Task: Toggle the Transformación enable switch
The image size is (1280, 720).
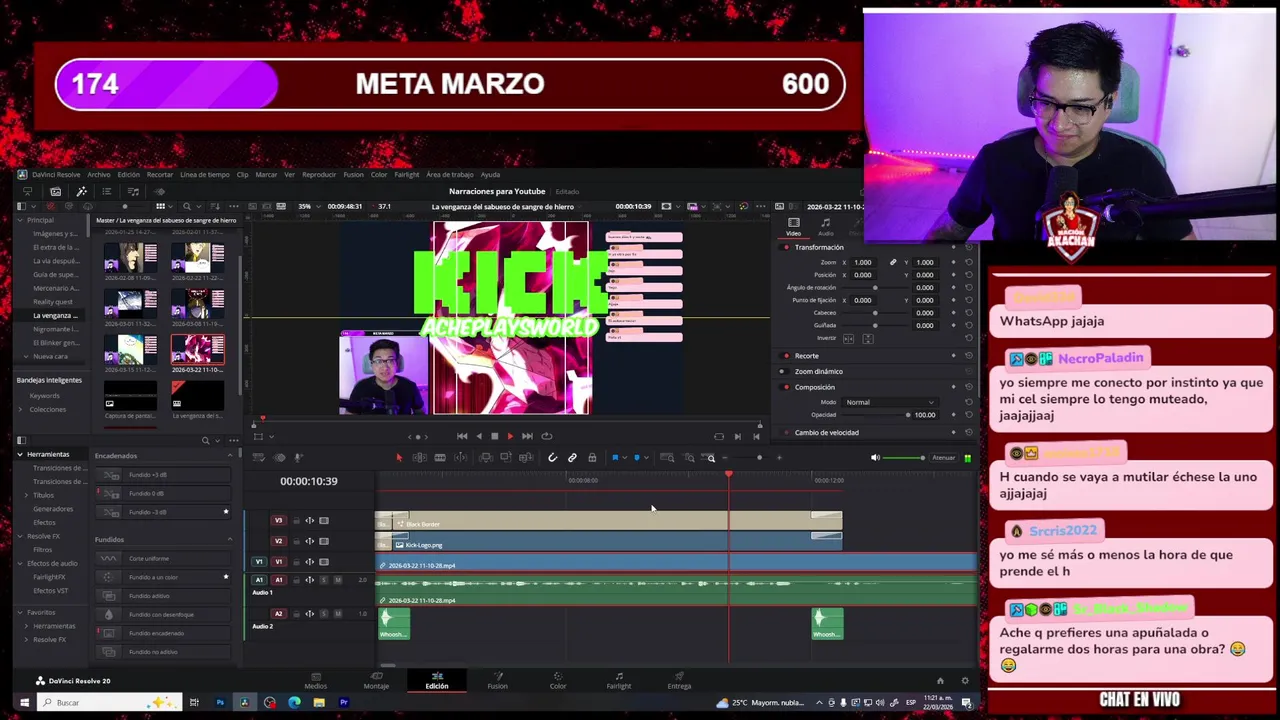Action: (786, 247)
